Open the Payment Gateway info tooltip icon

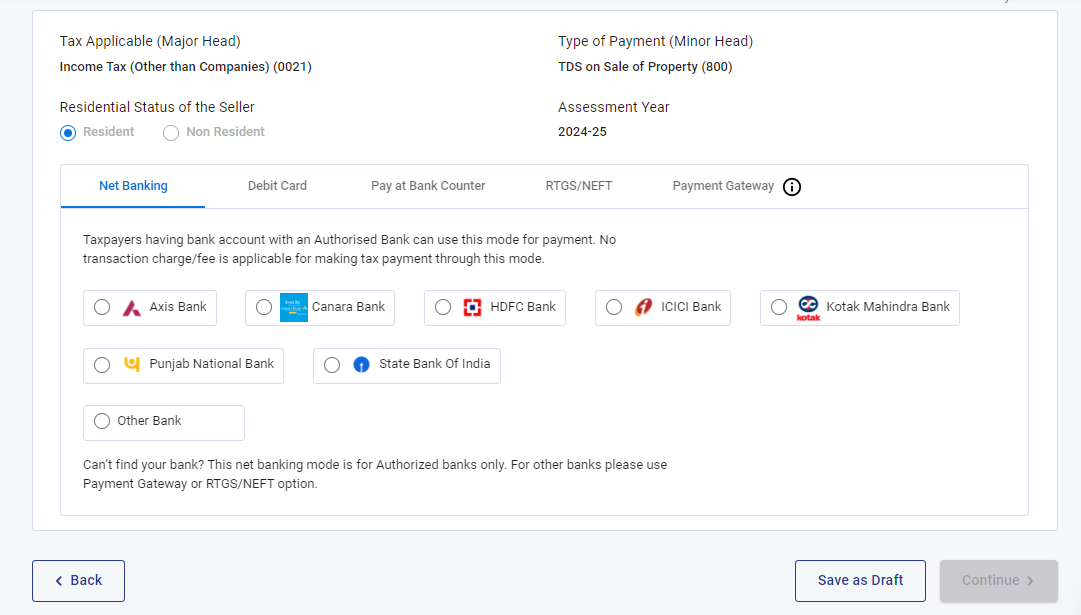pos(791,186)
